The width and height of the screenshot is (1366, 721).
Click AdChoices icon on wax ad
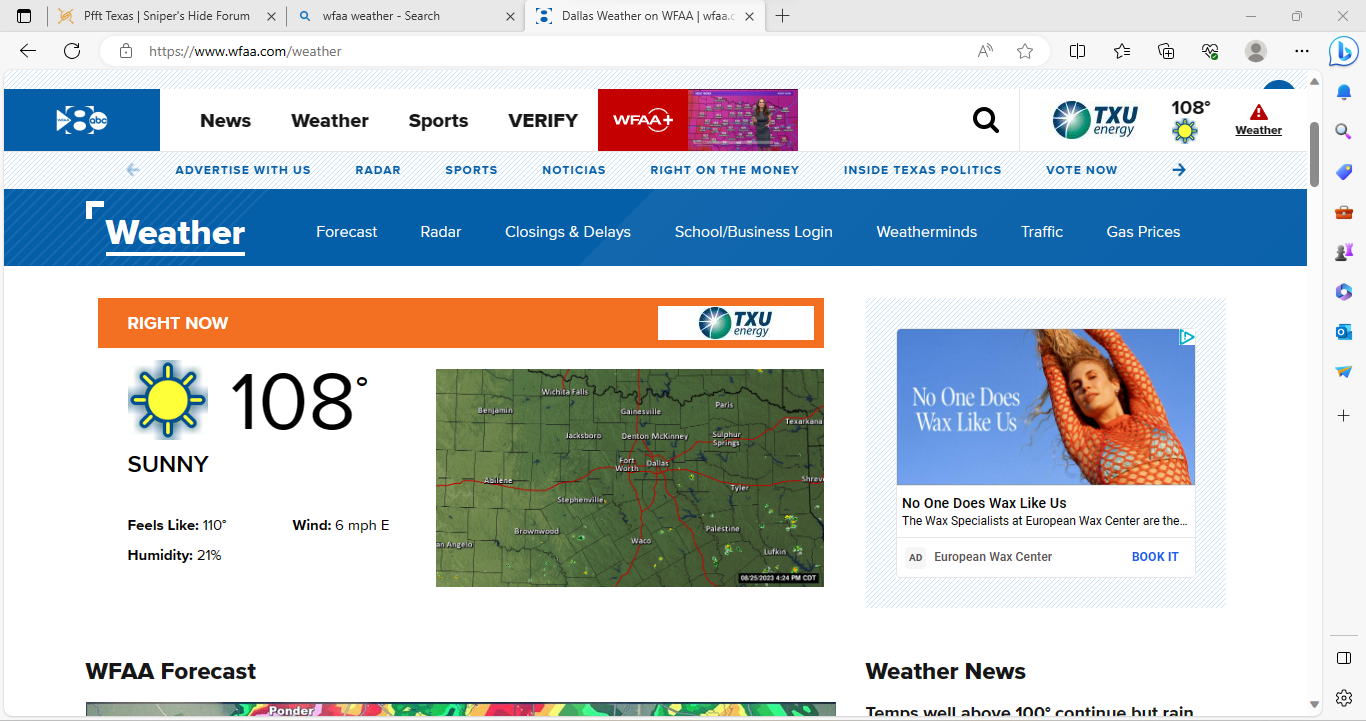(1187, 337)
